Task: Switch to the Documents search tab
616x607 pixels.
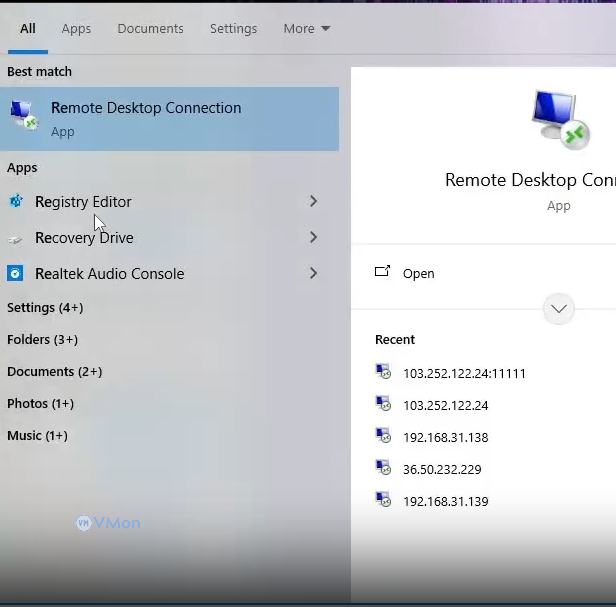Action: 150,29
